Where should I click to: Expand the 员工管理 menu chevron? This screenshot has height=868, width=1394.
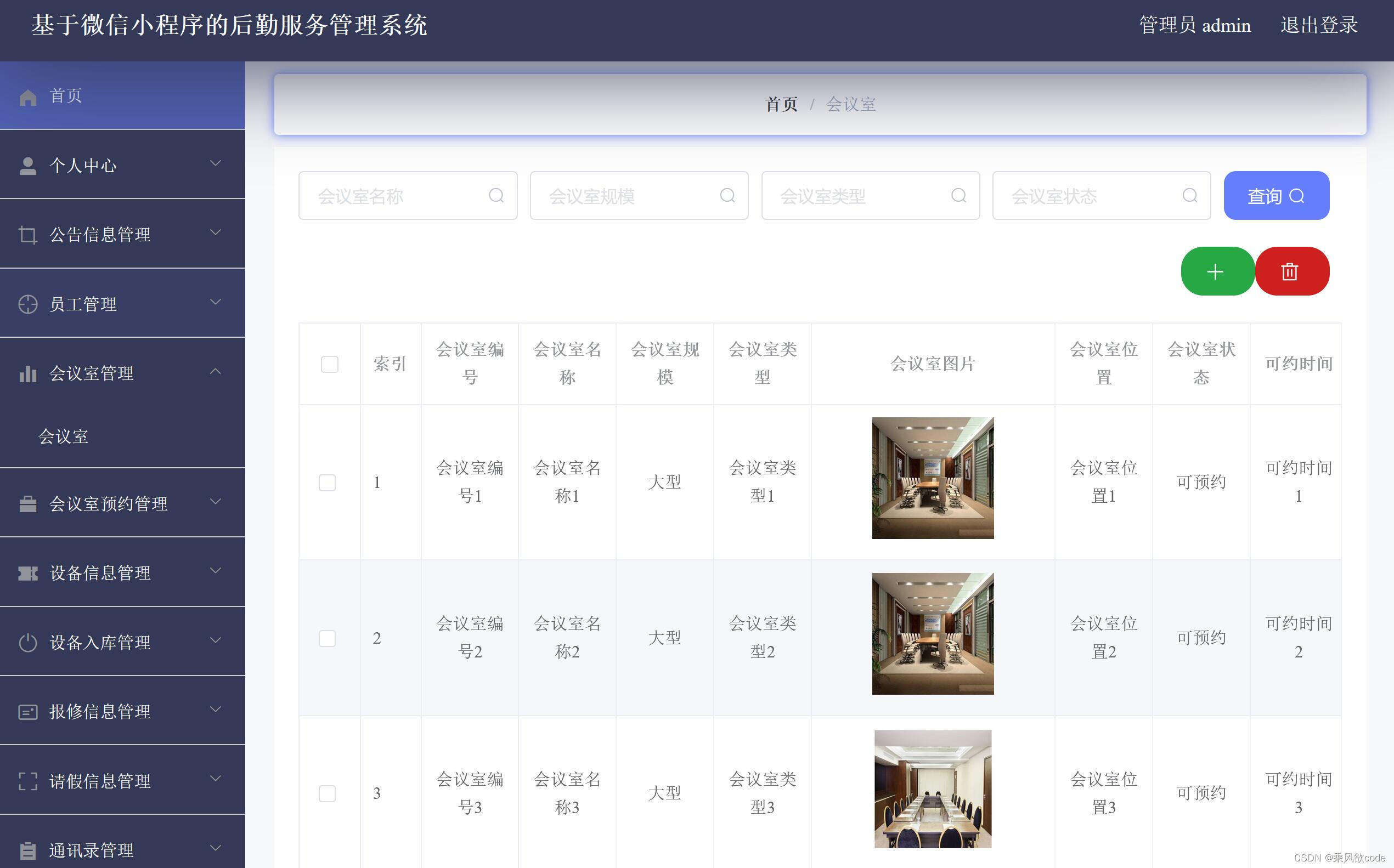[x=216, y=302]
